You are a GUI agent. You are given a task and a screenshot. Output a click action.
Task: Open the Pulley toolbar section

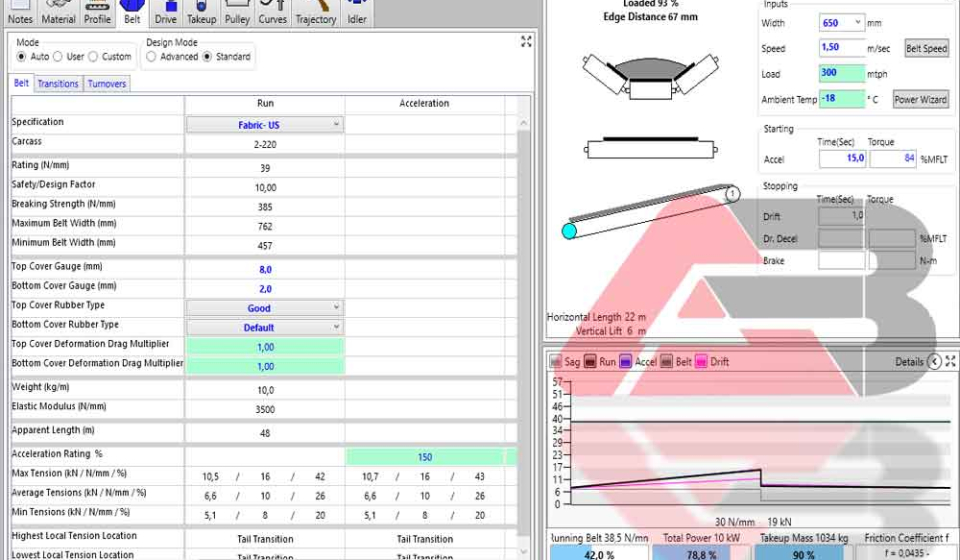click(x=237, y=13)
